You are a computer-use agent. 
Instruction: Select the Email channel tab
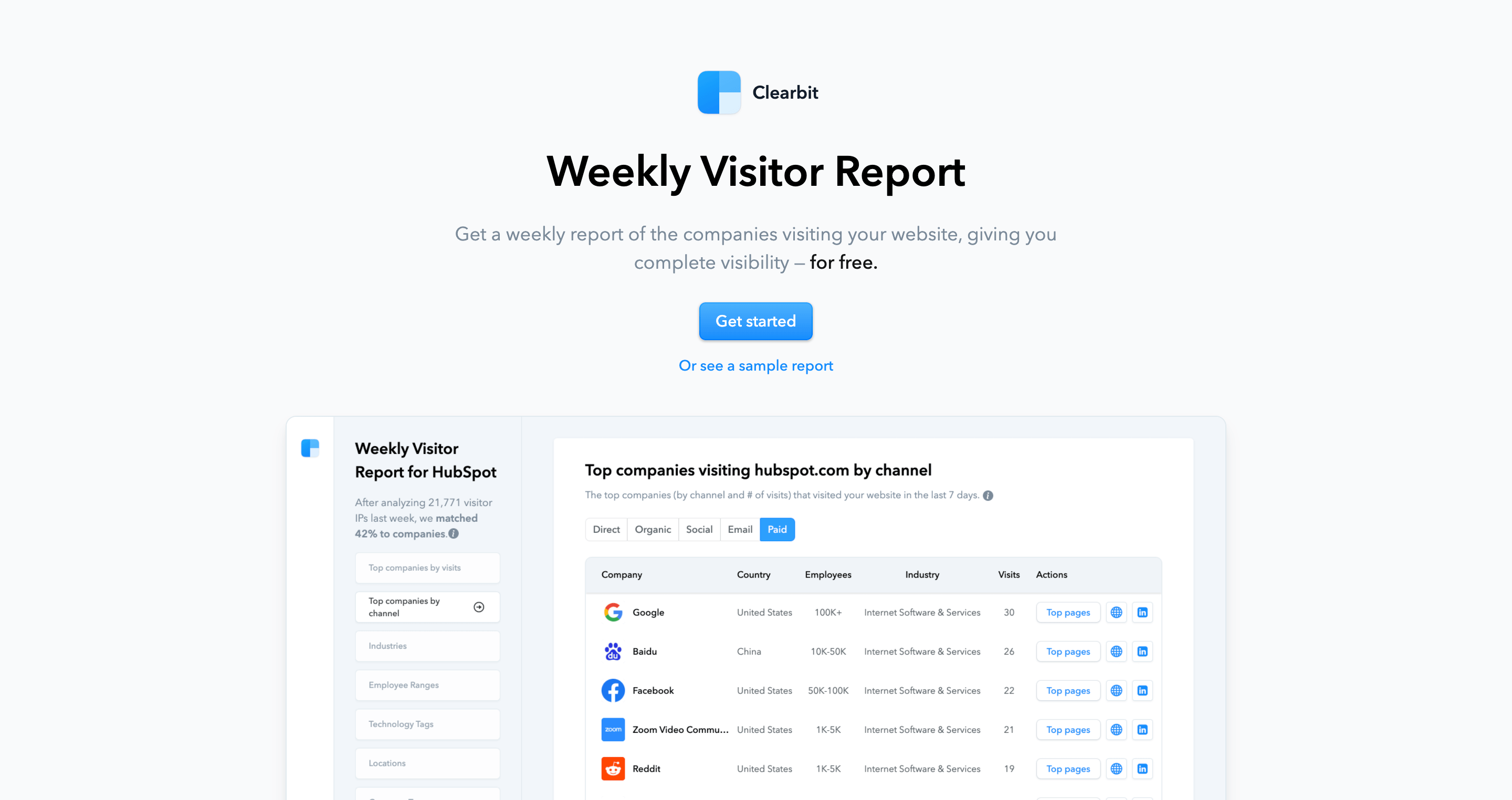[x=739, y=529]
